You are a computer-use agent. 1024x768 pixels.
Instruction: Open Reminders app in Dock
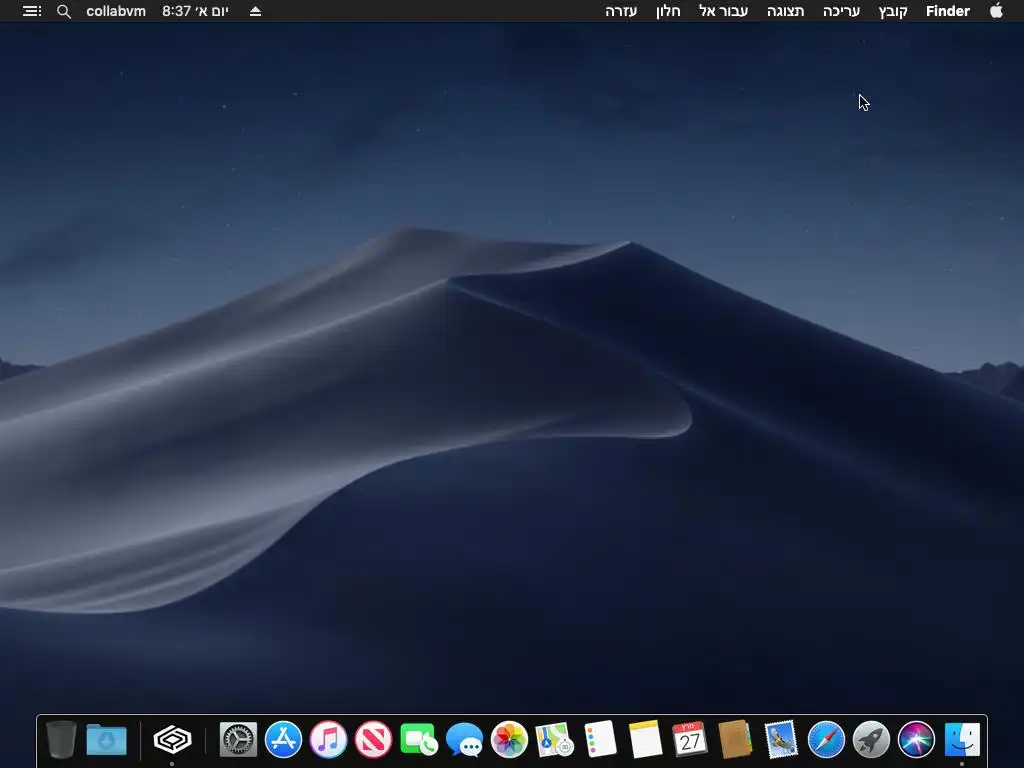coord(600,739)
